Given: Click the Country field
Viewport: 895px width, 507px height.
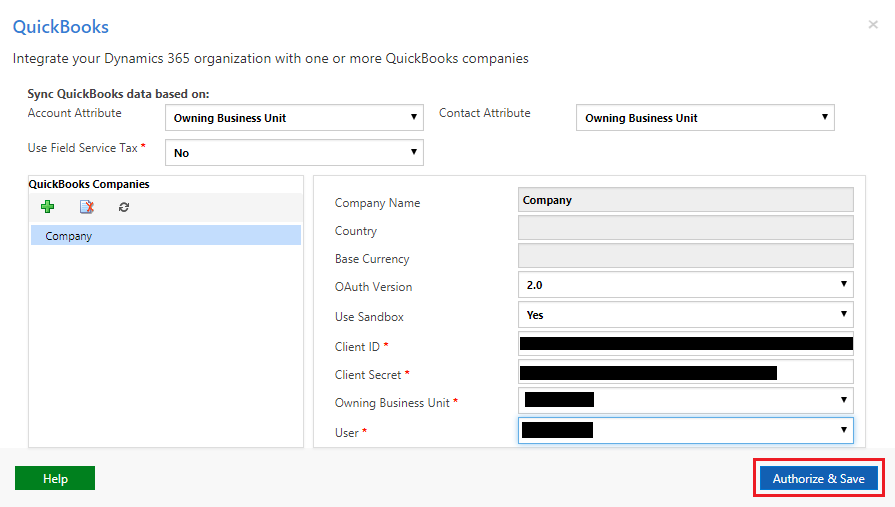Looking at the screenshot, I should coord(686,228).
